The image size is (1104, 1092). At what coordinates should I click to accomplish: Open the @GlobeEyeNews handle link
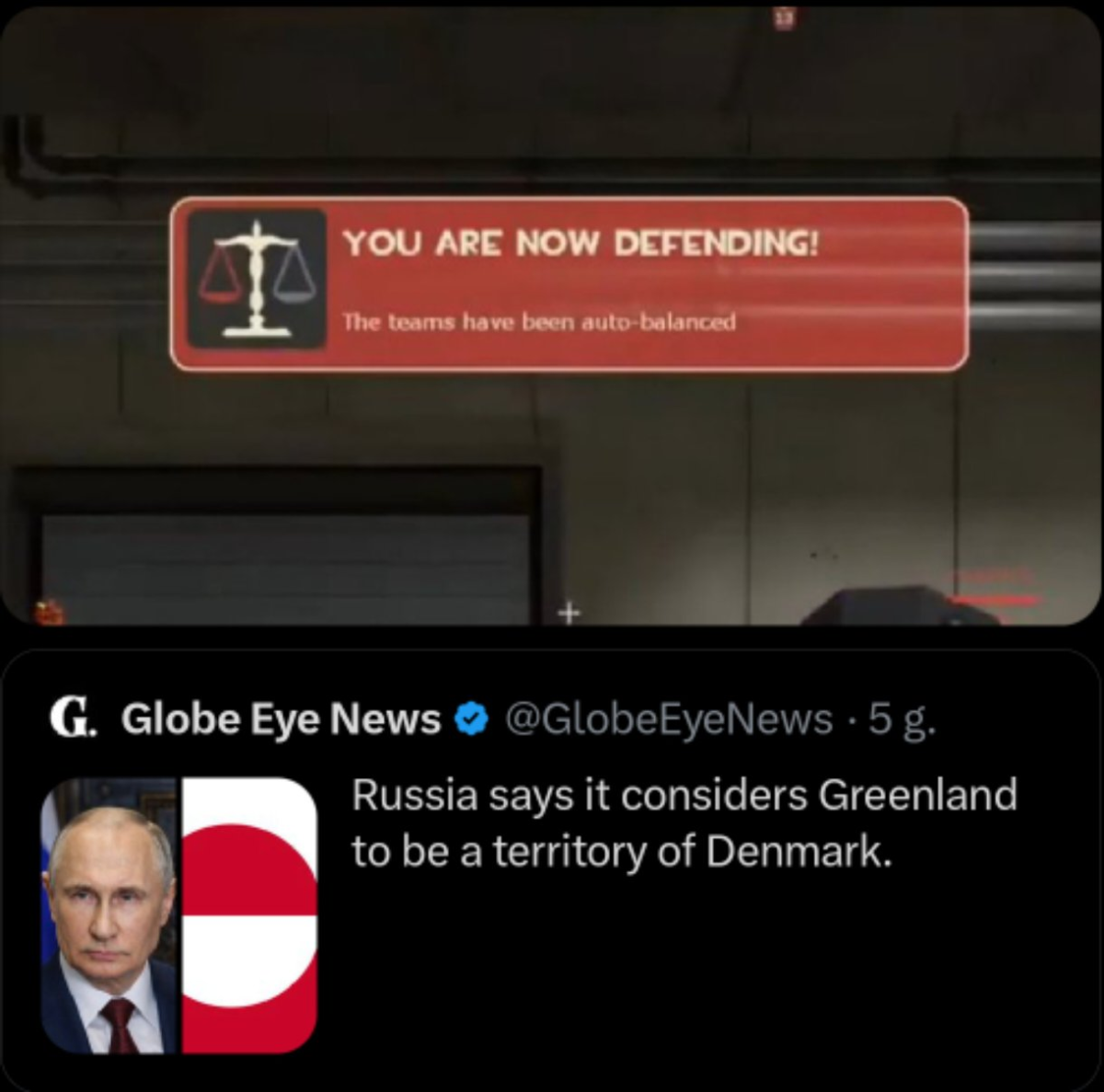tap(669, 718)
